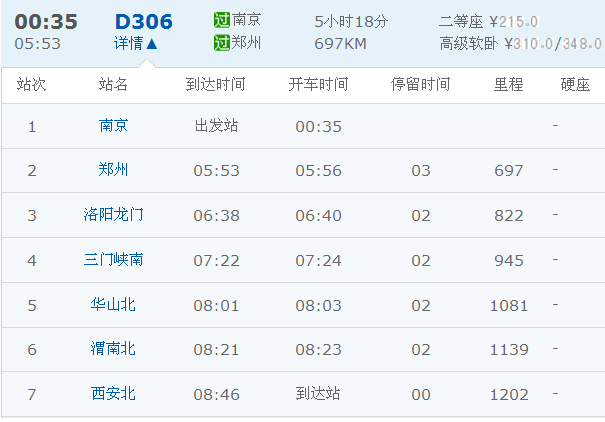This screenshot has width=605, height=422.
Task: Select mileage 1081 in 华山北 row
Action: 509,306
